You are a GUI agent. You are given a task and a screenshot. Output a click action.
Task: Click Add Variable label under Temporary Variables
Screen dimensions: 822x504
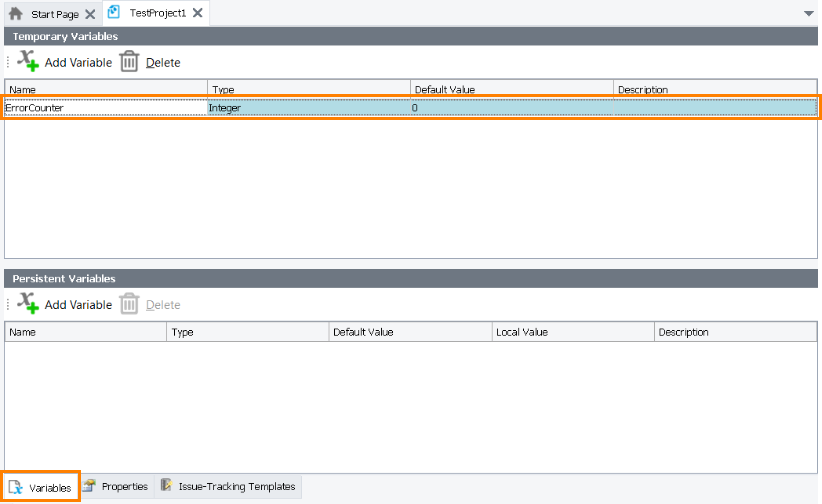(x=78, y=62)
